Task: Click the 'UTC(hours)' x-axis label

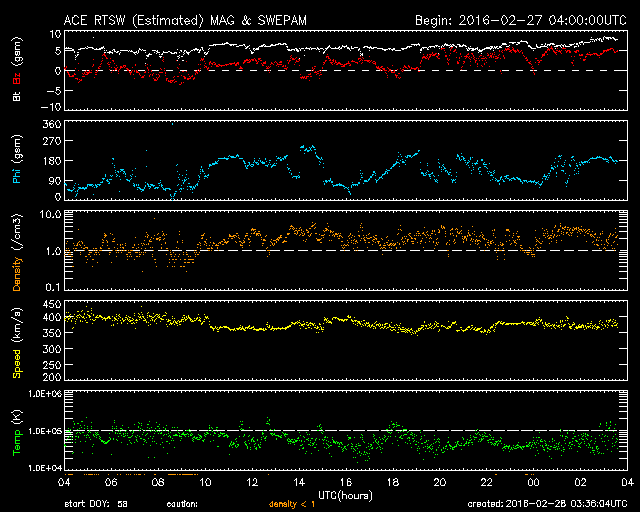Action: (x=345, y=495)
